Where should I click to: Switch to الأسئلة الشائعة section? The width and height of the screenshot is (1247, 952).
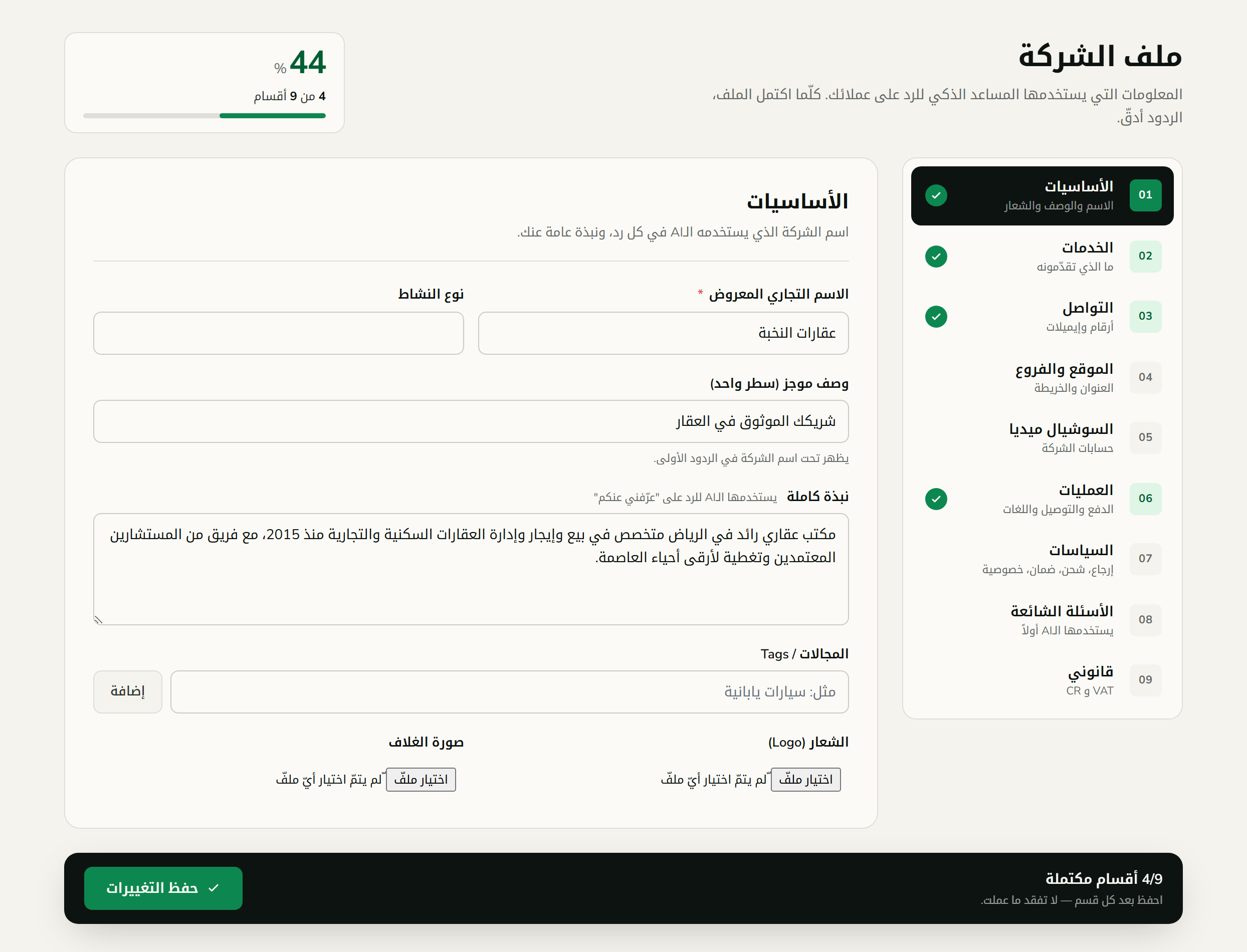pyautogui.click(x=1042, y=620)
